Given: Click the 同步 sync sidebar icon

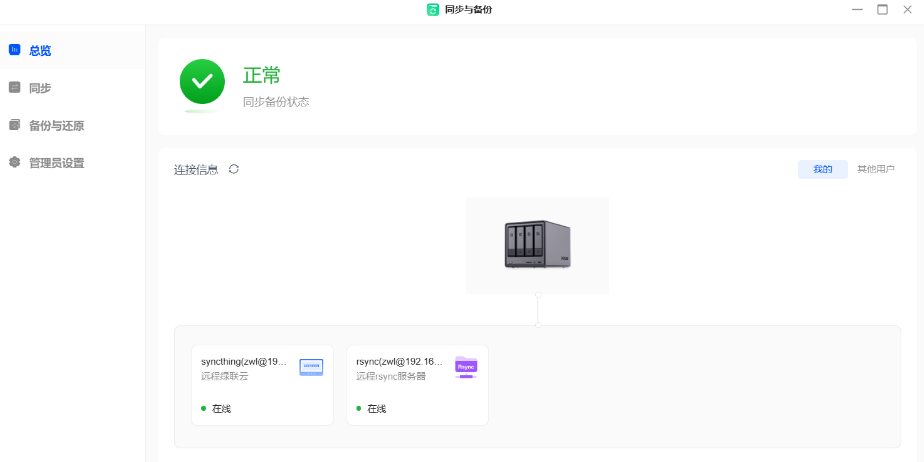Looking at the screenshot, I should 14,87.
